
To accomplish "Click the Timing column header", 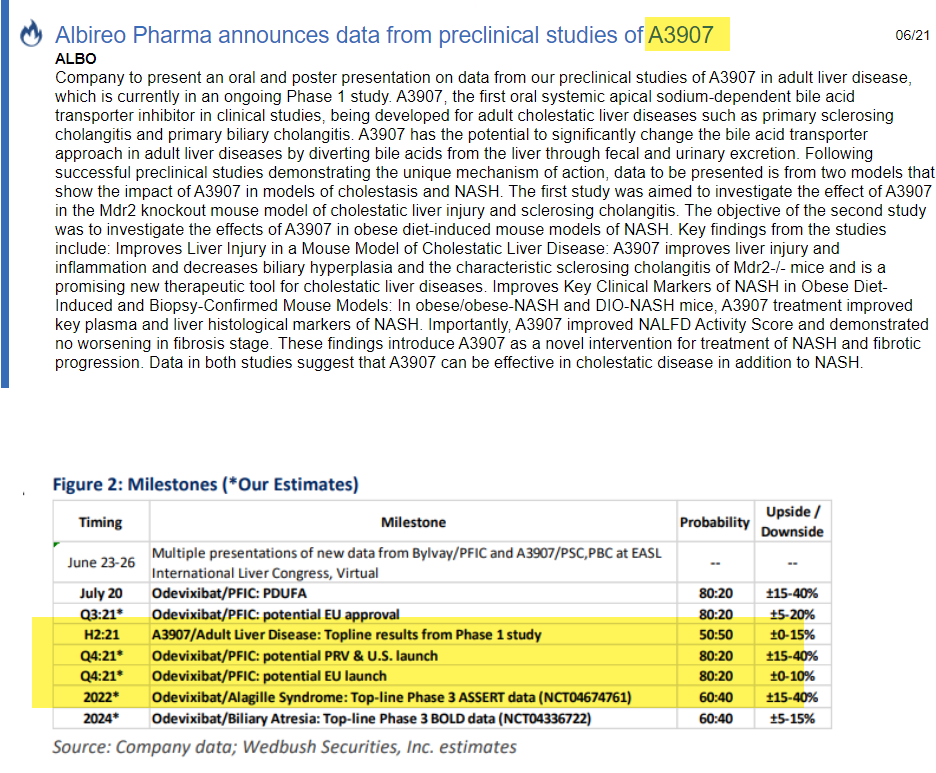I will (x=100, y=522).
